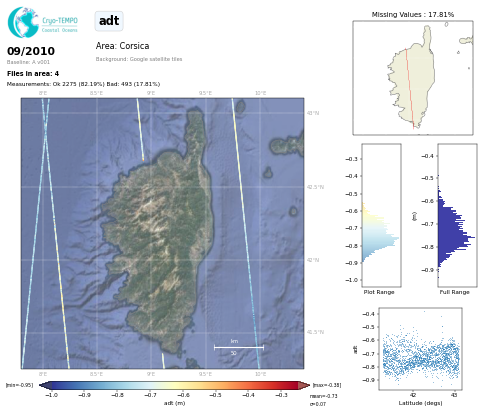Image resolution: width=492 pixels, height=410 pixels.
Task: Click the Elba island on the map
Action: (x=287, y=145)
